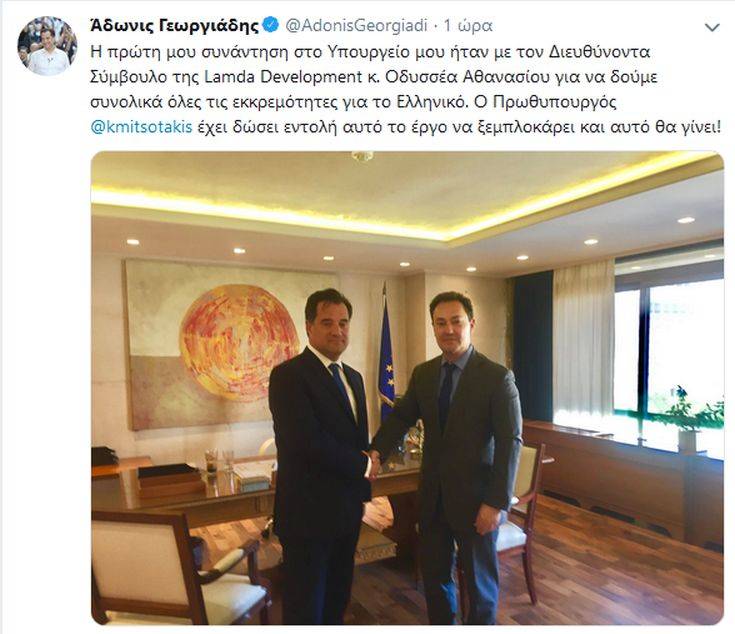This screenshot has width=735, height=634.
Task: Click the orange sun painting in the photo
Action: pyautogui.click(x=240, y=343)
